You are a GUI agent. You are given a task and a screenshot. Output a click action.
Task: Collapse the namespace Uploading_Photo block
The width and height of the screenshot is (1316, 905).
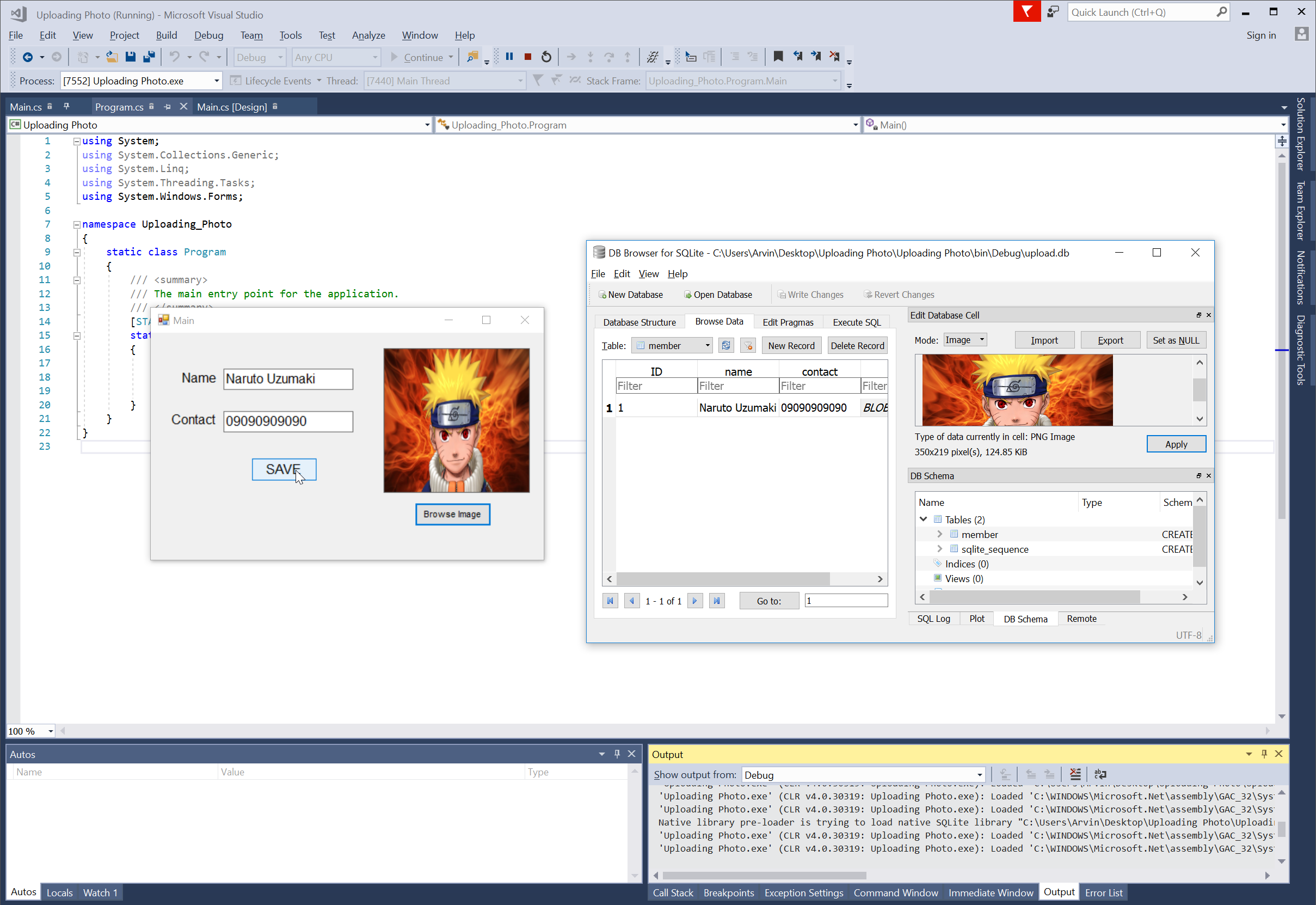(77, 224)
